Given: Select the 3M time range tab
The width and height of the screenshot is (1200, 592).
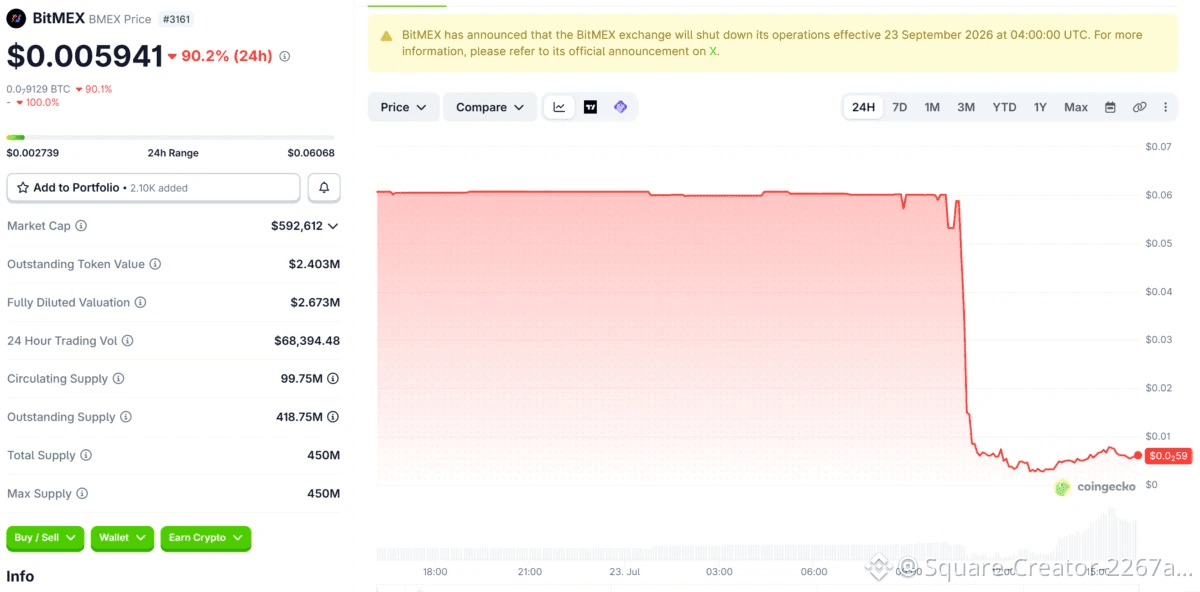Looking at the screenshot, I should click(966, 107).
